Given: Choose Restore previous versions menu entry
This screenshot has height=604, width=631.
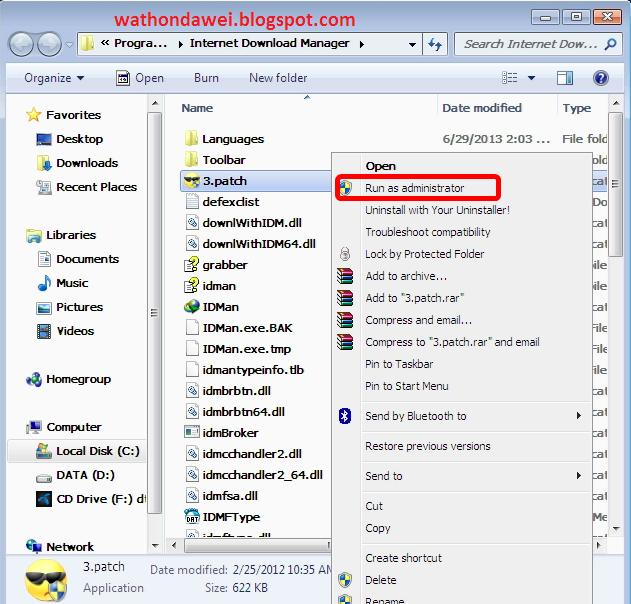Looking at the screenshot, I should (x=428, y=446).
